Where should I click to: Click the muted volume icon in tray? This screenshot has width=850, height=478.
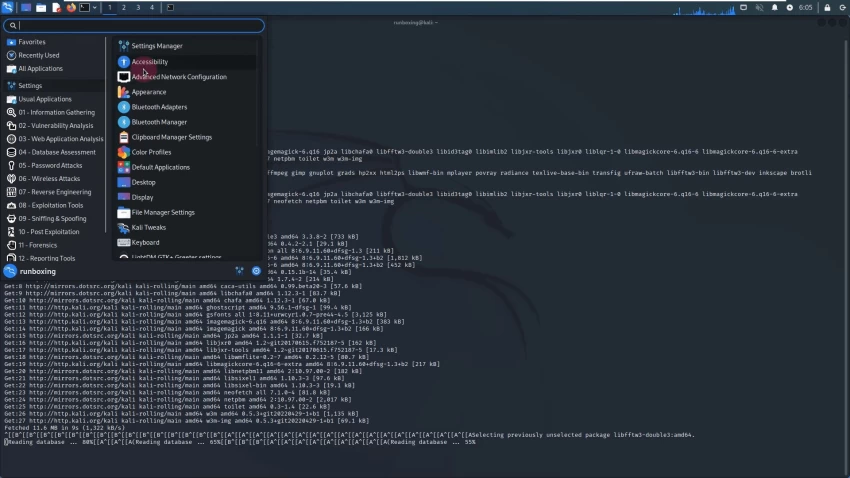pos(759,8)
